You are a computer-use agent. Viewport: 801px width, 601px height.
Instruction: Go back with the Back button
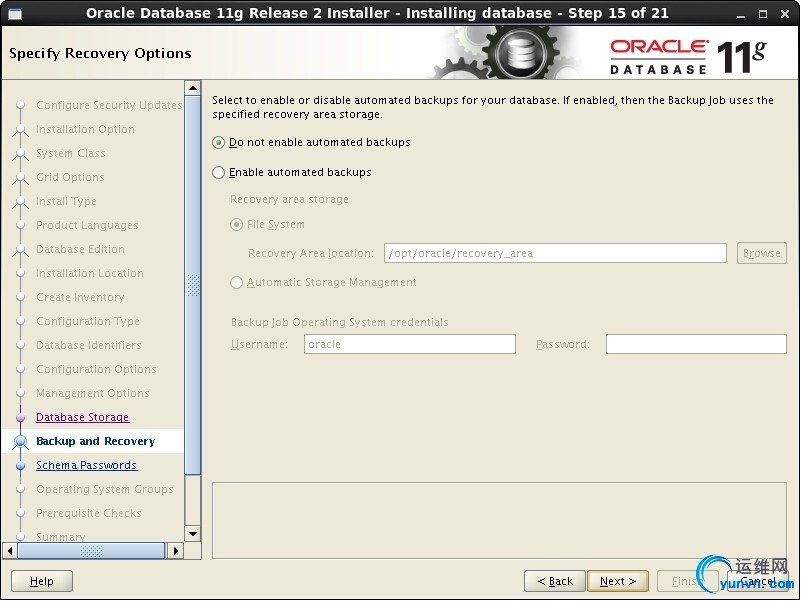coord(555,582)
